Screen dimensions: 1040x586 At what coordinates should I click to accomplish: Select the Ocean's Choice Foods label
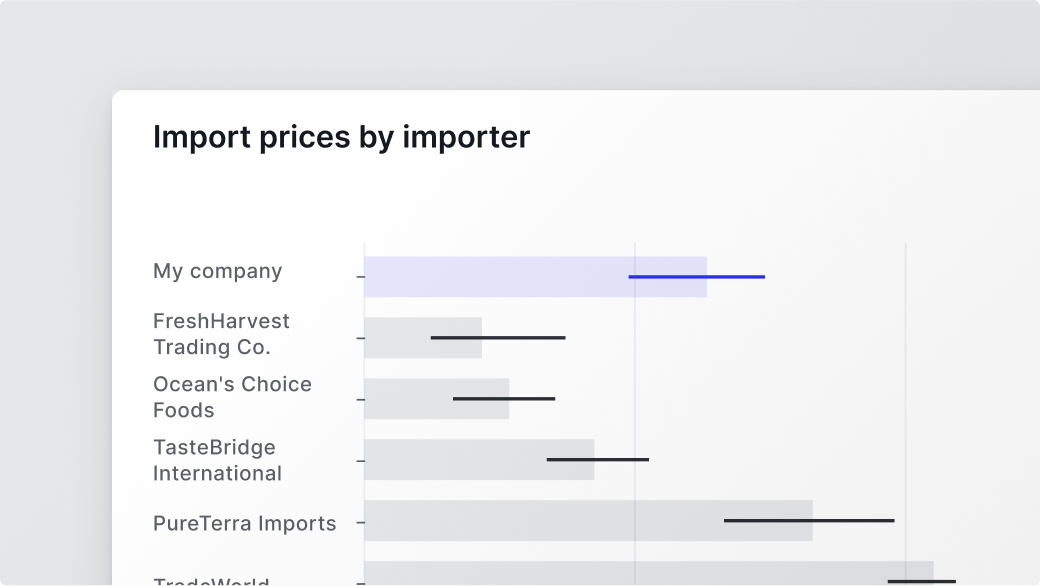pyautogui.click(x=232, y=397)
